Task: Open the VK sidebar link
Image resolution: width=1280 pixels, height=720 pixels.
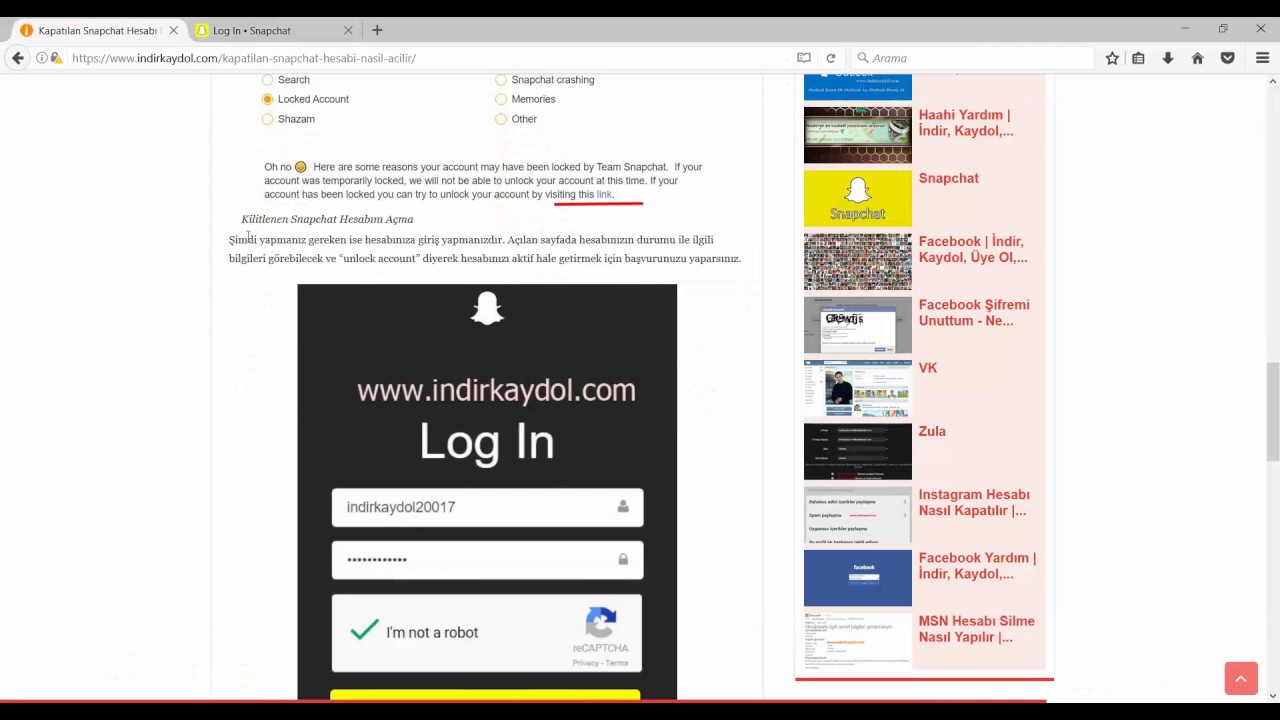Action: 928,368
